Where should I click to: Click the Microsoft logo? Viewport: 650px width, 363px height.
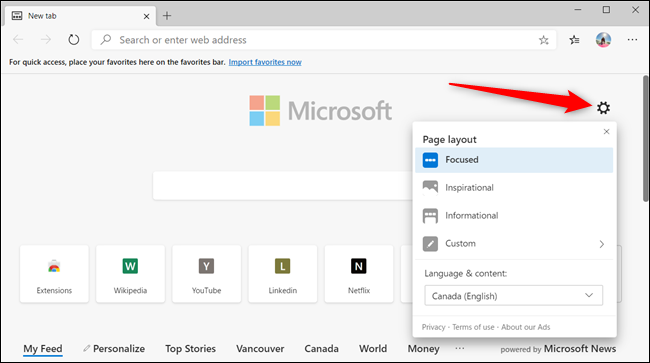tap(320, 111)
